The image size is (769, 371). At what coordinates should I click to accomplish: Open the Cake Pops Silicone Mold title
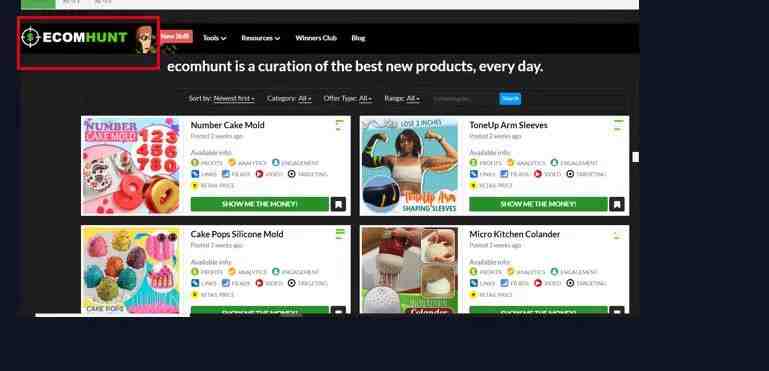coord(237,234)
